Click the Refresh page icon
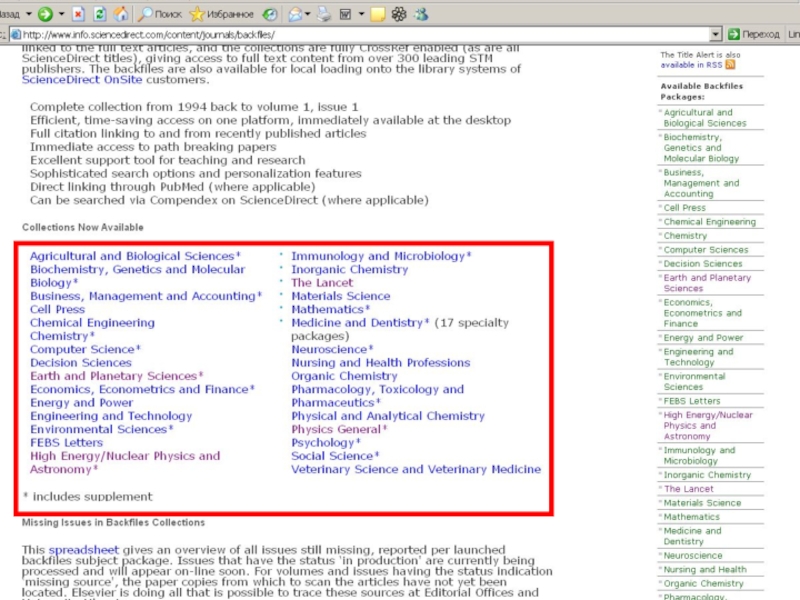The image size is (800, 600). tap(100, 14)
